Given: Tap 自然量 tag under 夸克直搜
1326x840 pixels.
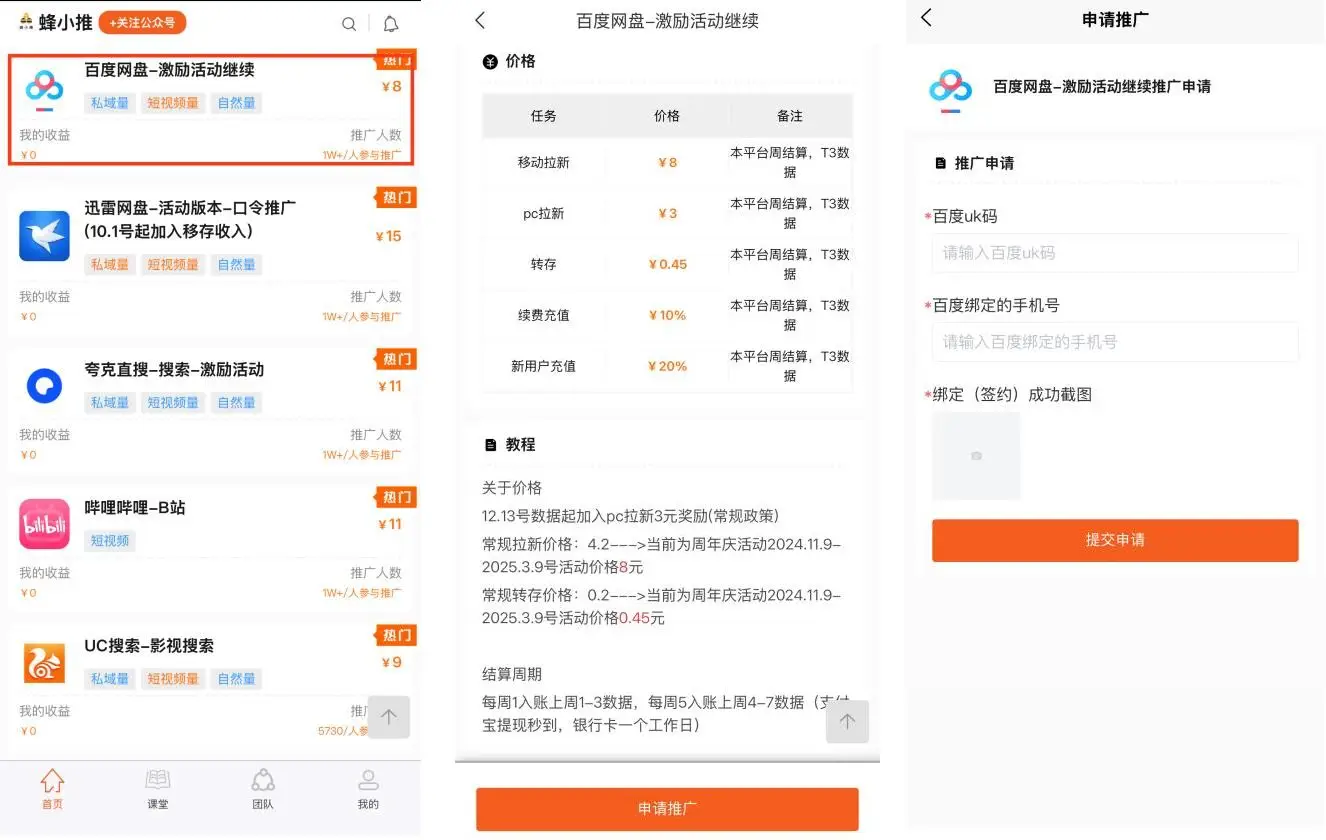Looking at the screenshot, I should pyautogui.click(x=236, y=403).
